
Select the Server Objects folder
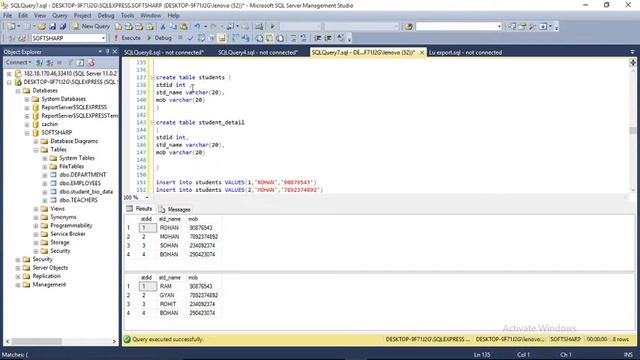pyautogui.click(x=50, y=268)
